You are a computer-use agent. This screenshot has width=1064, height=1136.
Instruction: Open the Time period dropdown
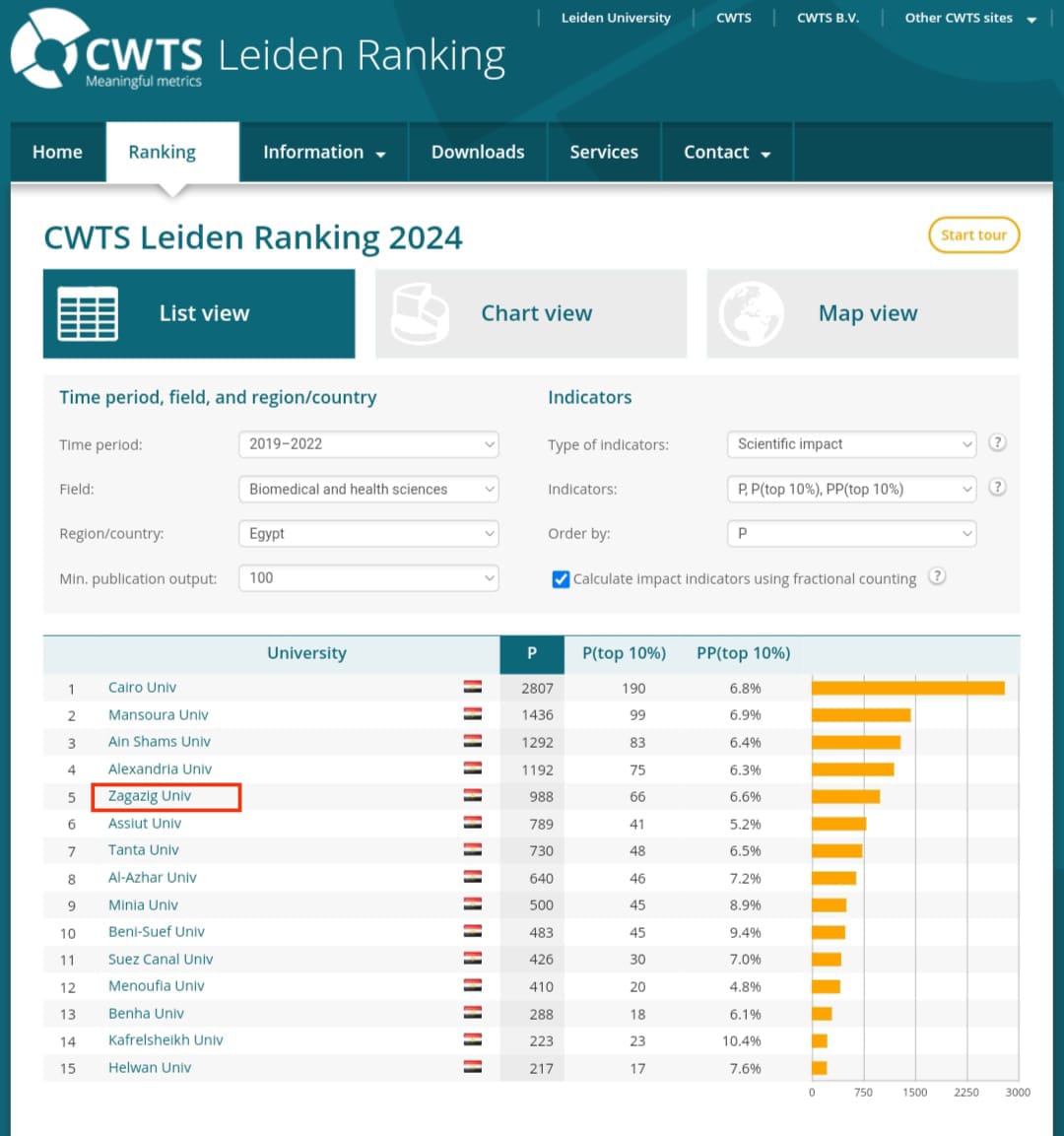coord(368,444)
